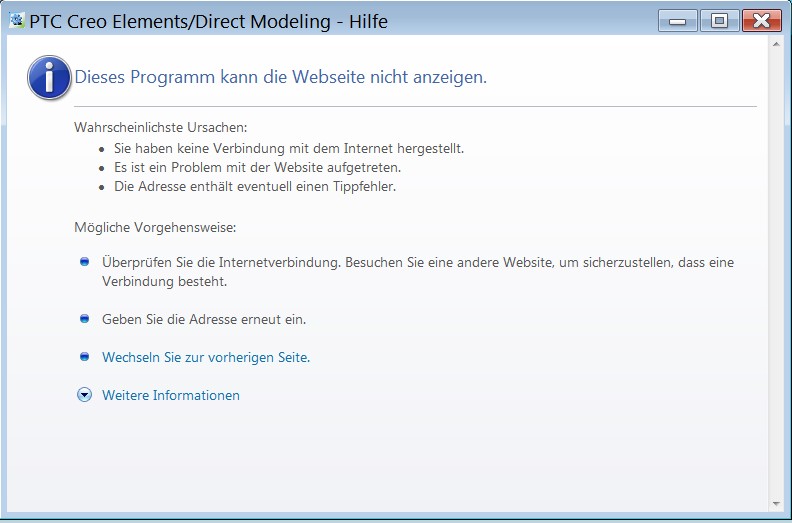The image size is (792, 523).
Task: Maximize the Hilfe window
Action: [718, 21]
